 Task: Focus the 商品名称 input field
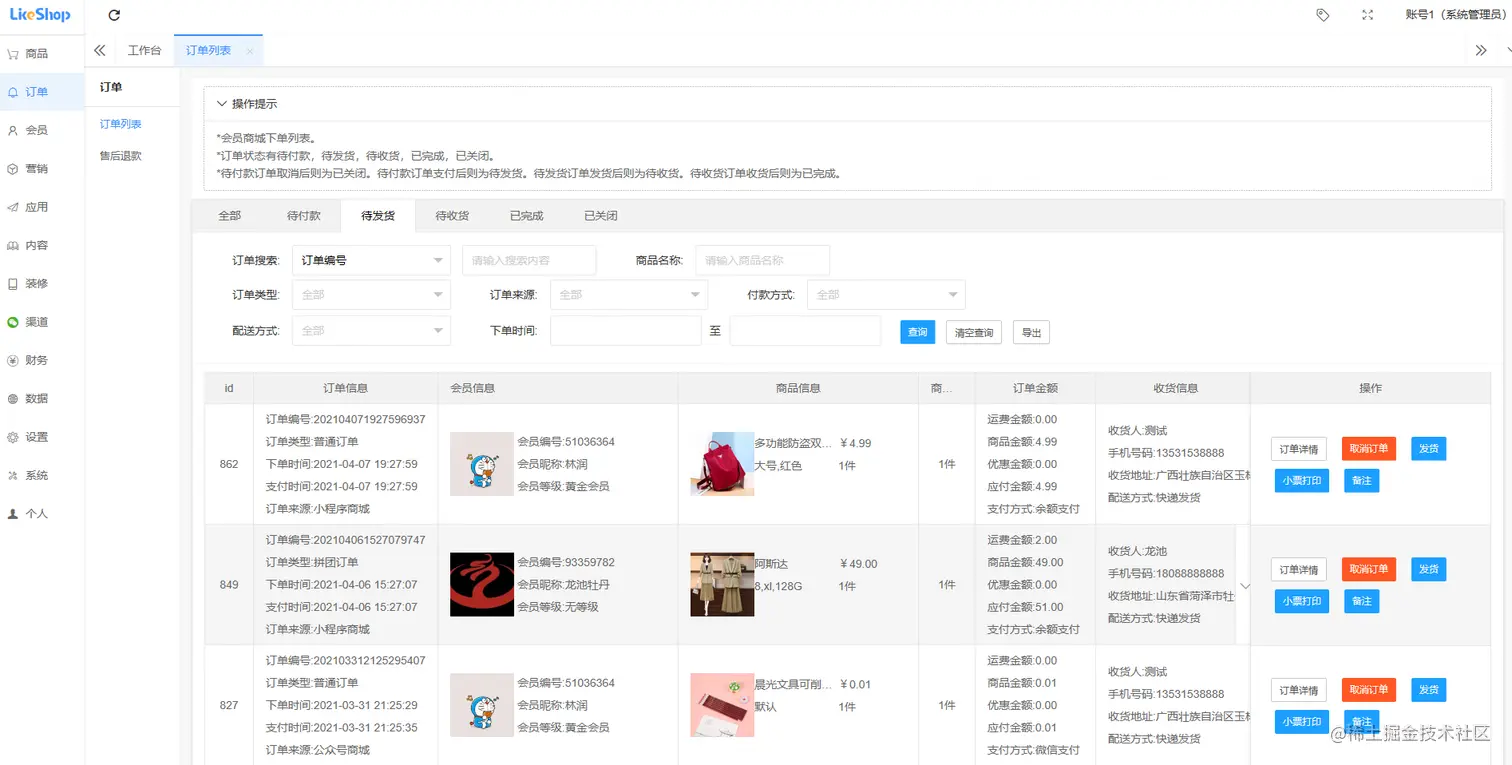pos(763,260)
